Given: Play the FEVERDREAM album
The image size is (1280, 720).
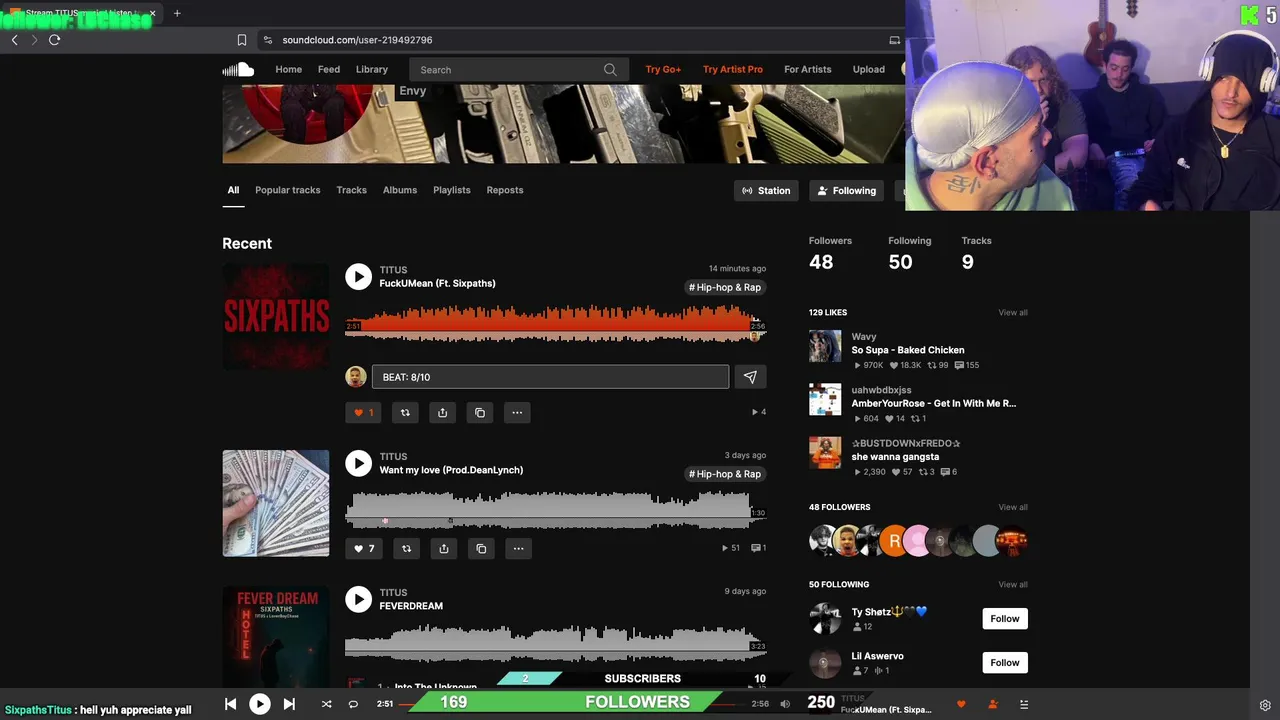Looking at the screenshot, I should point(358,599).
